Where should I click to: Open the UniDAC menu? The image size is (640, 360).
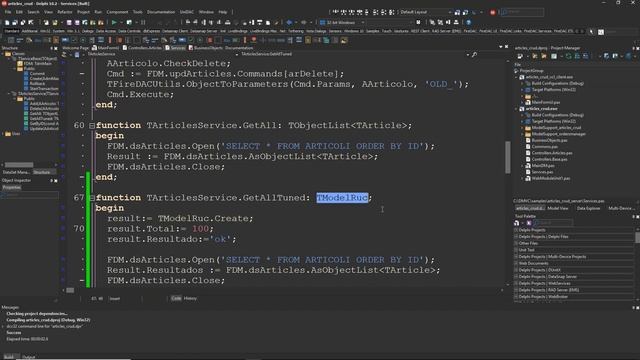click(x=187, y=12)
